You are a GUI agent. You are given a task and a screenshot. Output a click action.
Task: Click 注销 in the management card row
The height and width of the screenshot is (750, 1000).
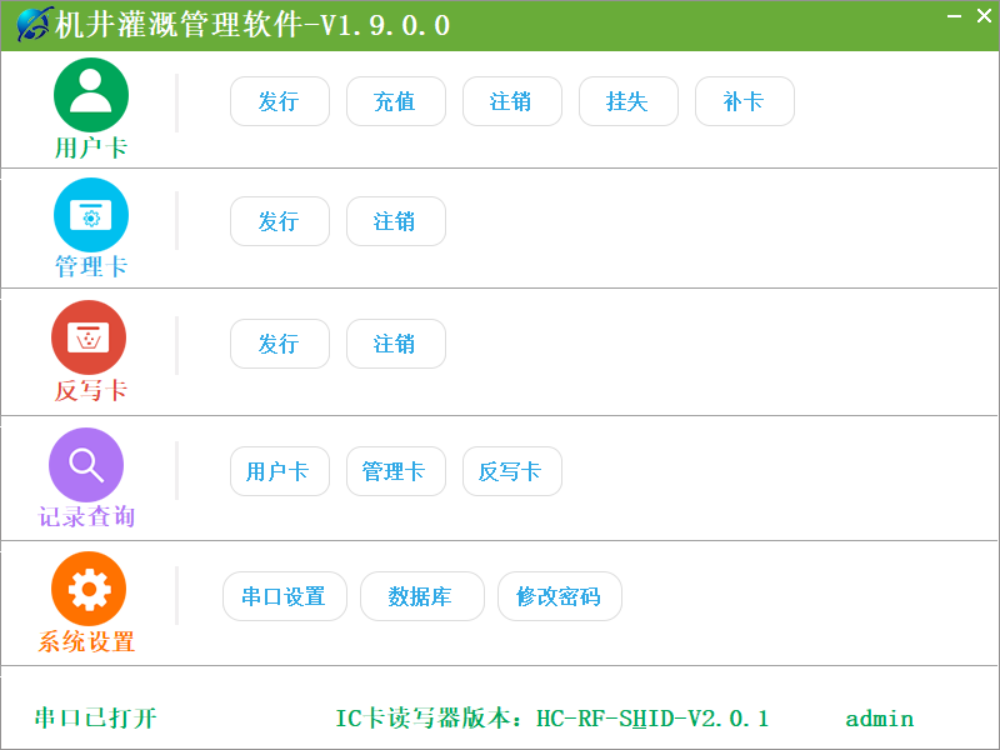tap(396, 221)
